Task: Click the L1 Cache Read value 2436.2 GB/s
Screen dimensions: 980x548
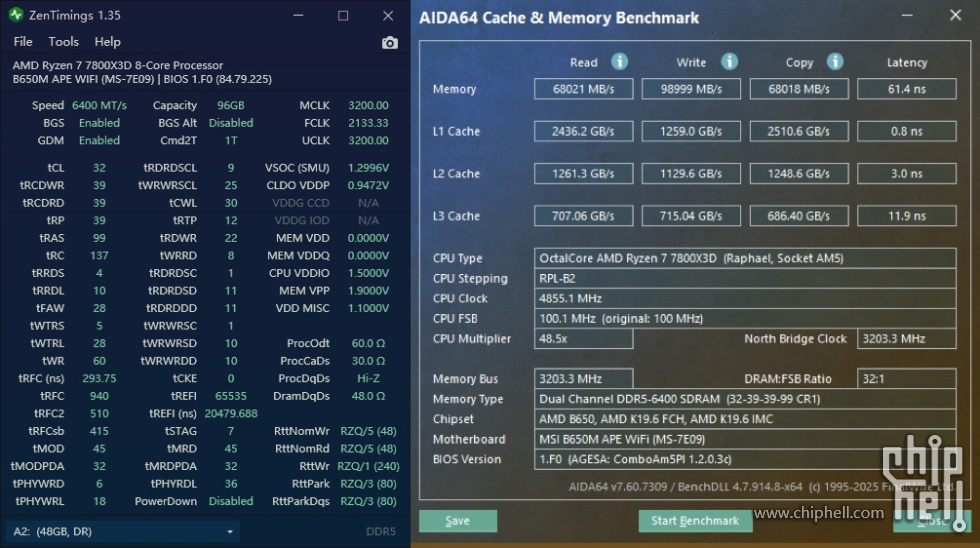Action: pos(583,131)
